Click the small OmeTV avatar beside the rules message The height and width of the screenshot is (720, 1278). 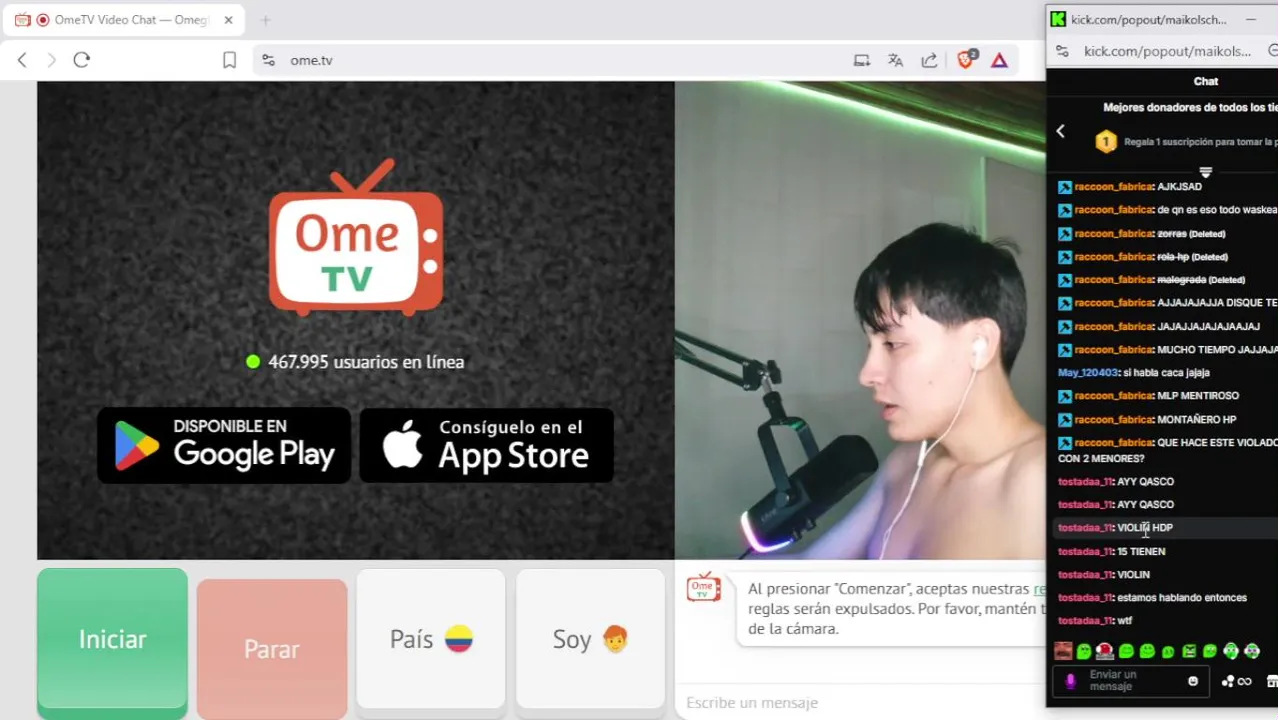[x=703, y=588]
